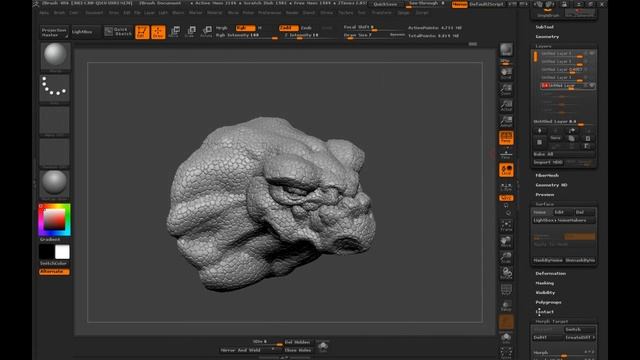Toggle visibility eye of the recording layer
The height and width of the screenshot is (360, 640).
[x=592, y=85]
